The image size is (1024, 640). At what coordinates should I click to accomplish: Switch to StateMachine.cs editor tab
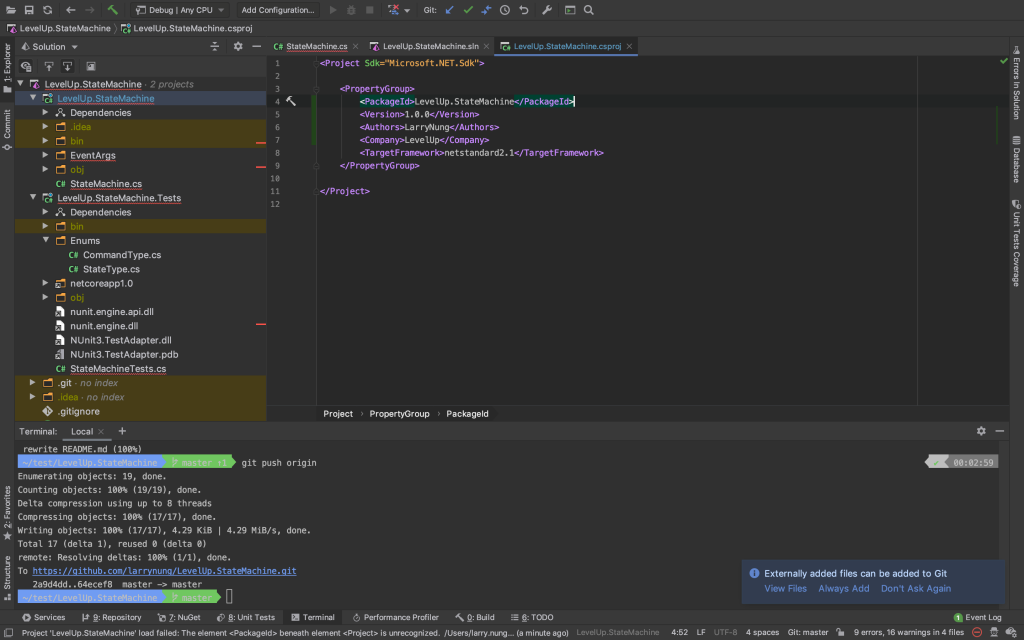click(316, 46)
